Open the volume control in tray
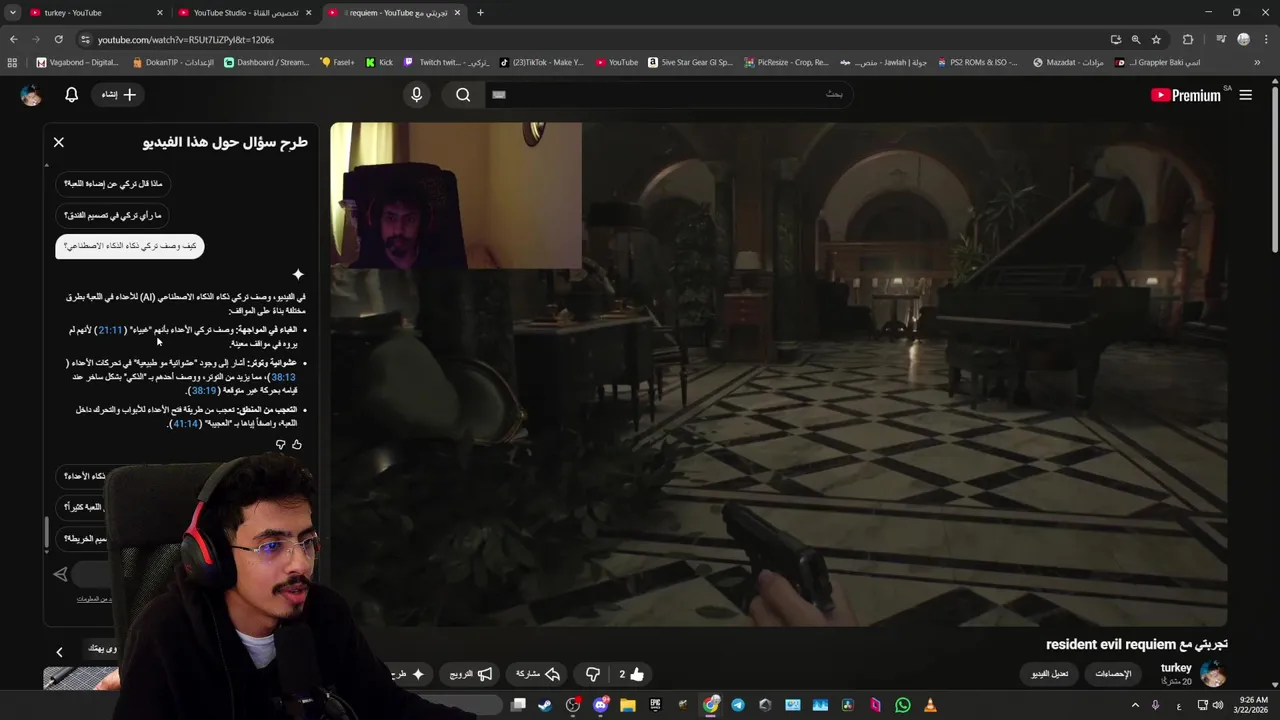 pyautogui.click(x=1217, y=705)
